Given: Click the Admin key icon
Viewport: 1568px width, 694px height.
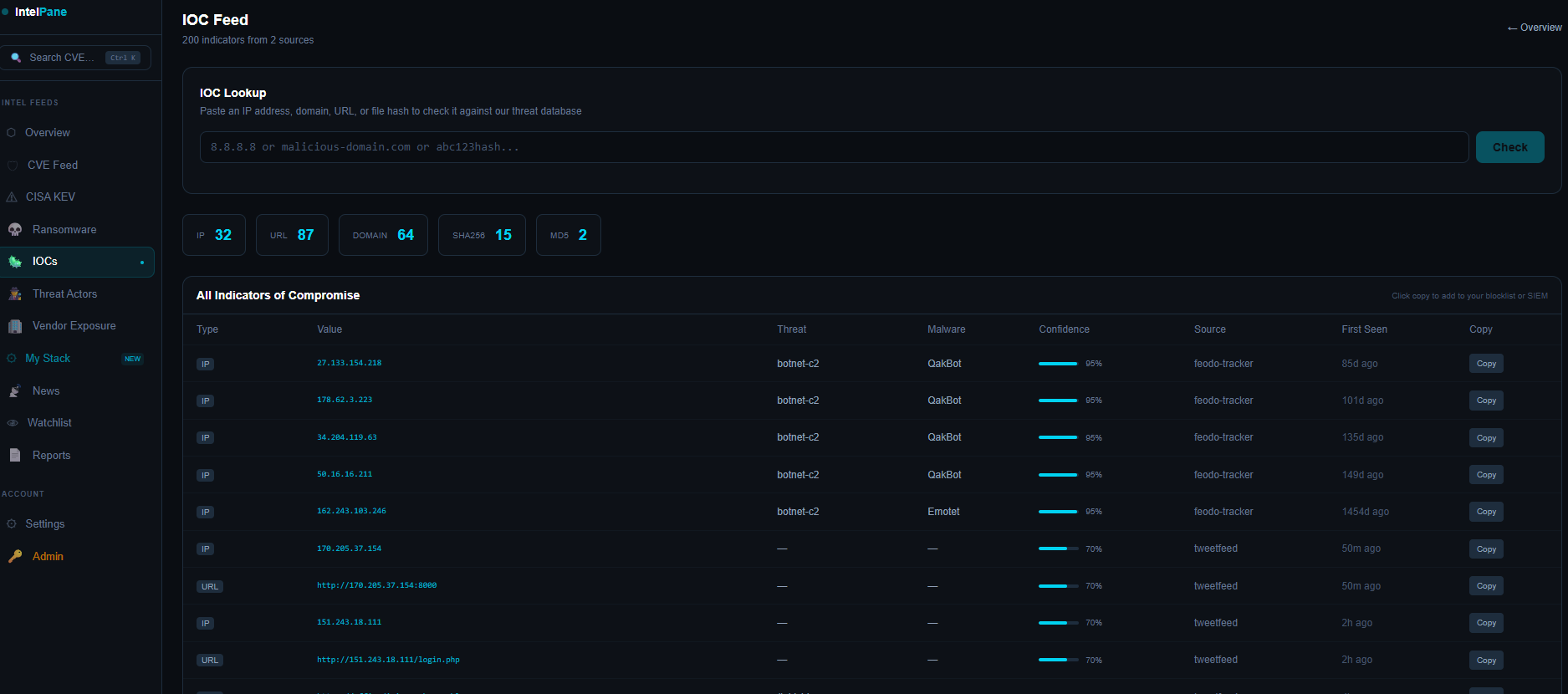Looking at the screenshot, I should [x=15, y=556].
